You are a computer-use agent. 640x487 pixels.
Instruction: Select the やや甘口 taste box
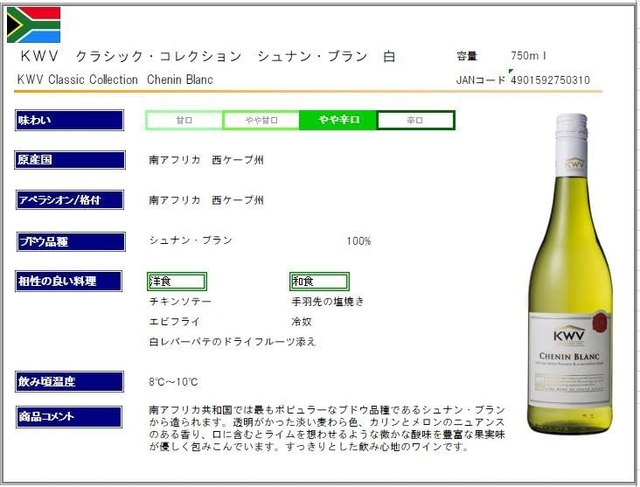[x=261, y=120]
